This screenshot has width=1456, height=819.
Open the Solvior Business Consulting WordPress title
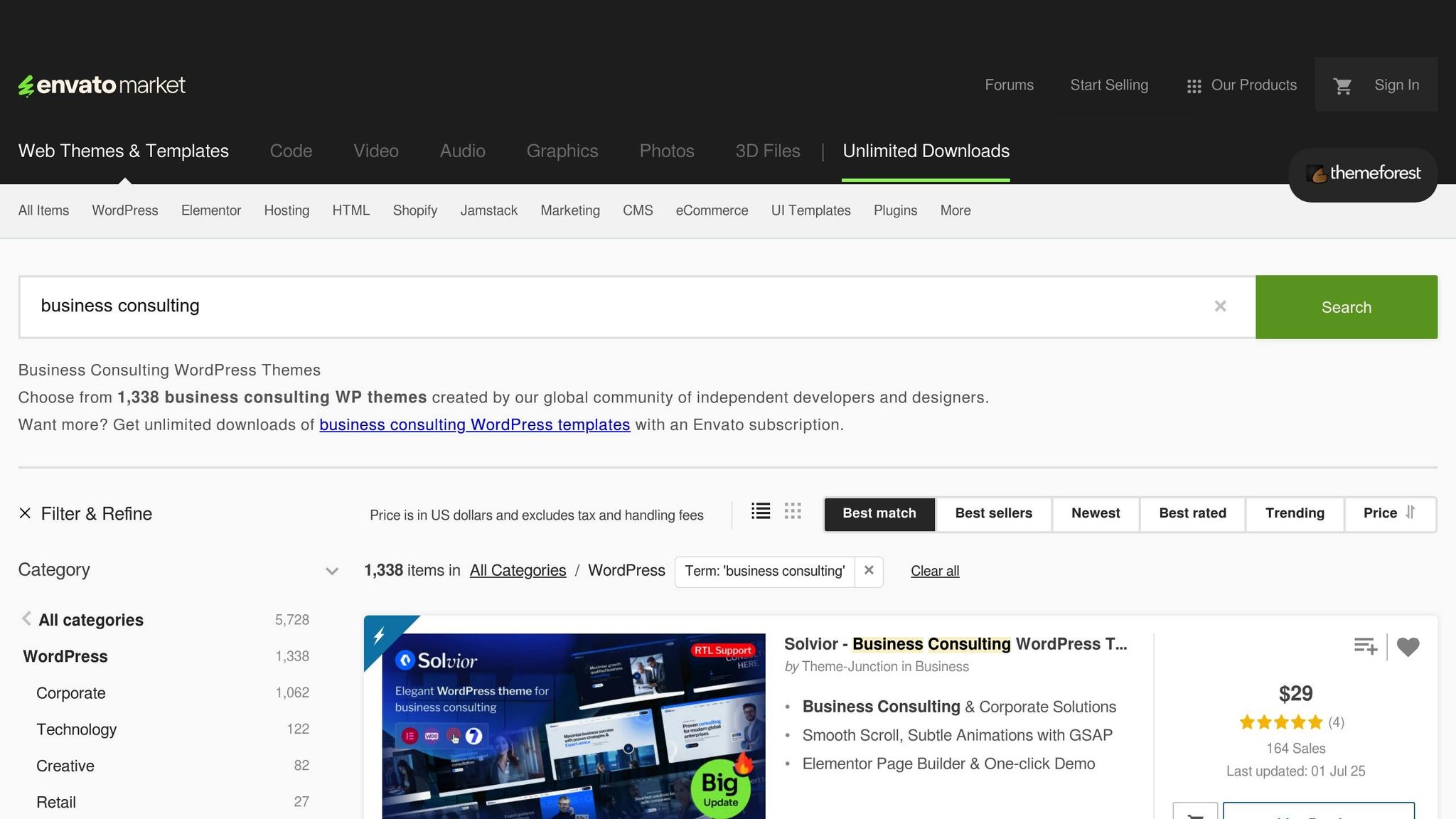(x=955, y=644)
